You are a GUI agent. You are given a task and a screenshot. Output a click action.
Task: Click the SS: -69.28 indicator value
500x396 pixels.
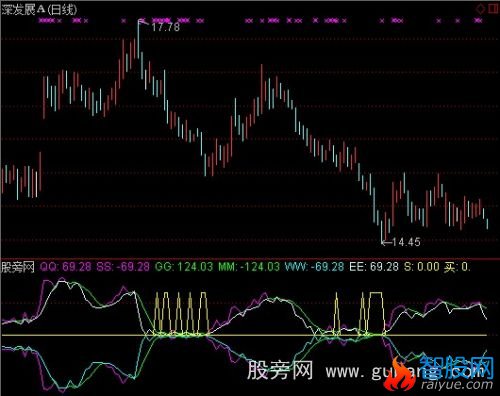123,267
